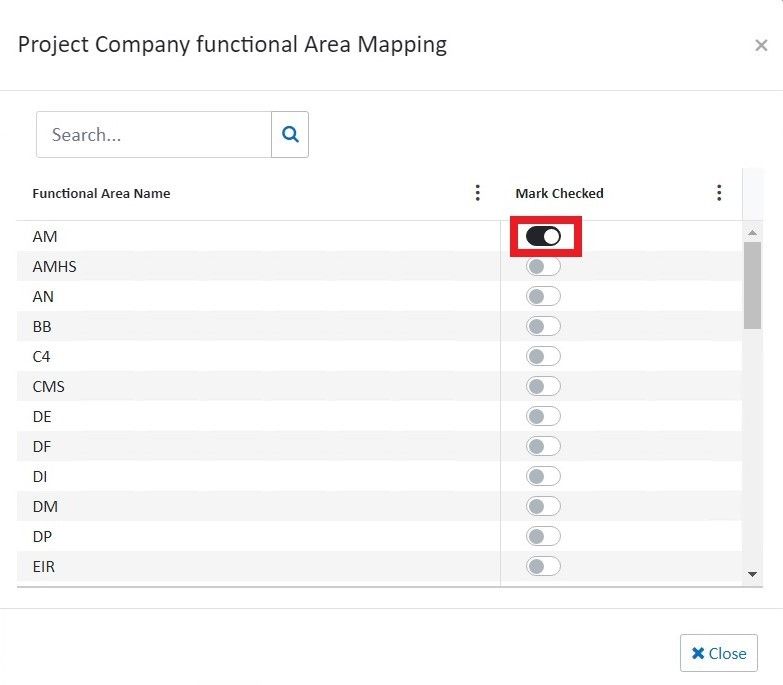
Task: Disable the AM toggle switch
Action: (x=544, y=237)
